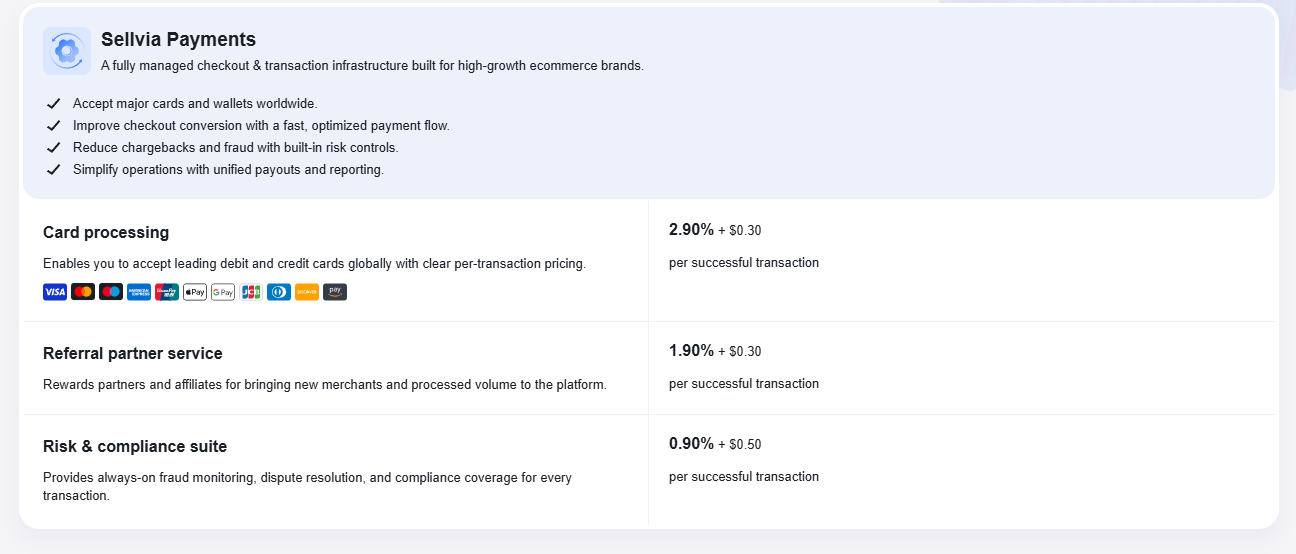Click the 'Risk & compliance suite' title
1296x554 pixels.
135,447
